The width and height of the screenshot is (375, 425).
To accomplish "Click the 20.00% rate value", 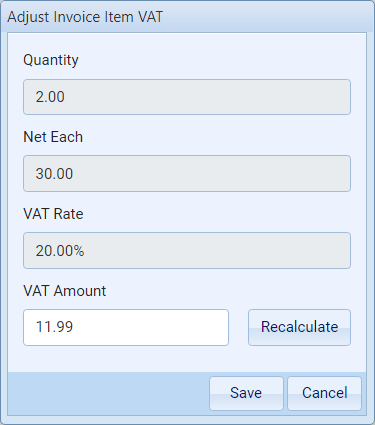I will tap(60, 251).
